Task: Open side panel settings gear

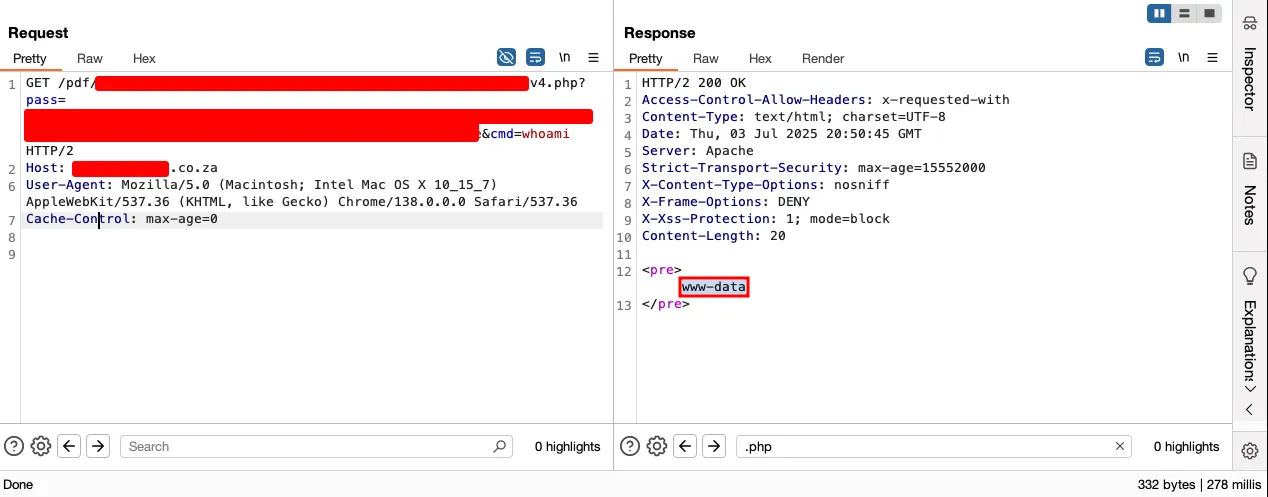Action: (x=1250, y=451)
